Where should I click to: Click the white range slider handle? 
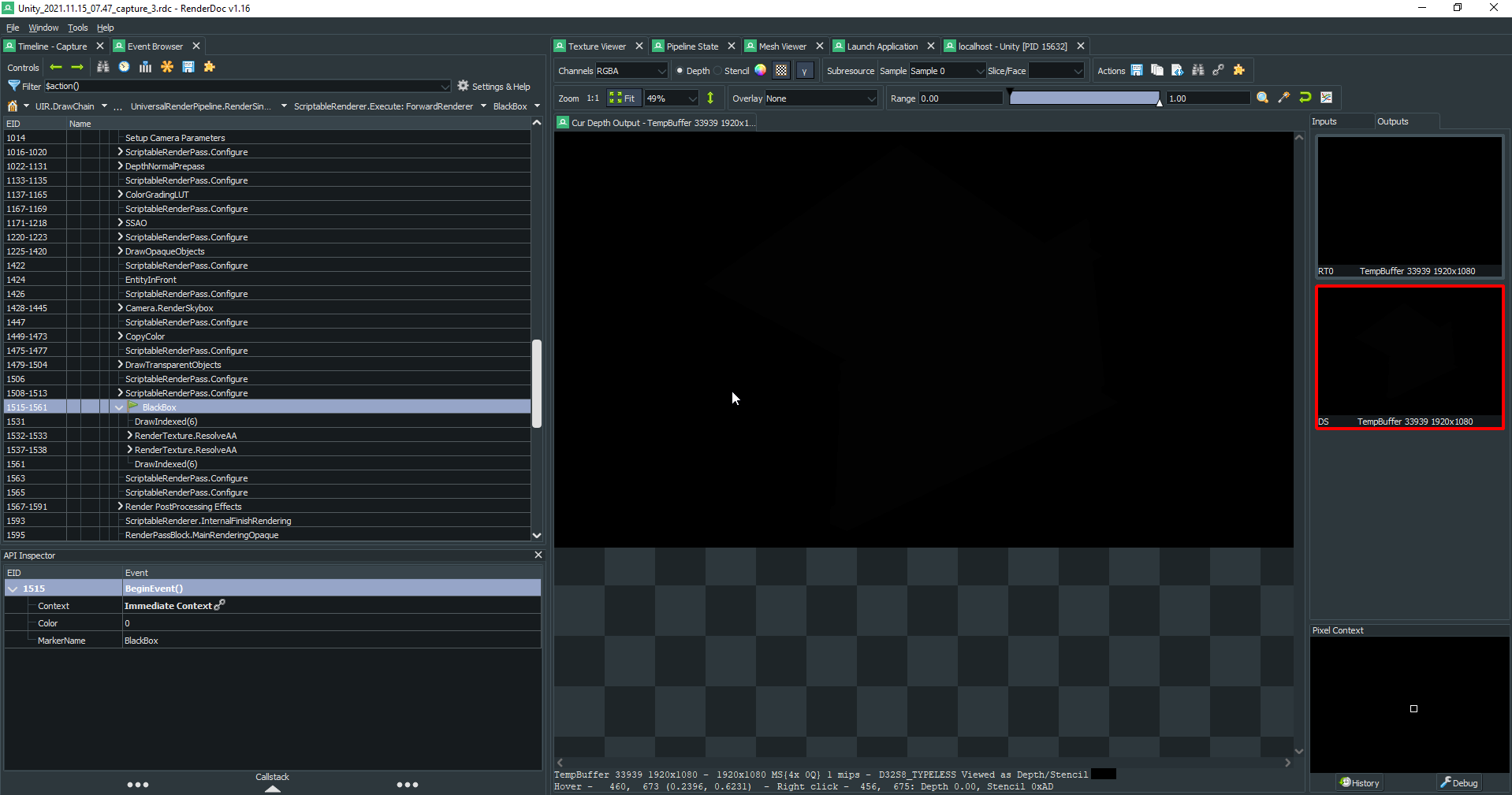click(x=1160, y=102)
